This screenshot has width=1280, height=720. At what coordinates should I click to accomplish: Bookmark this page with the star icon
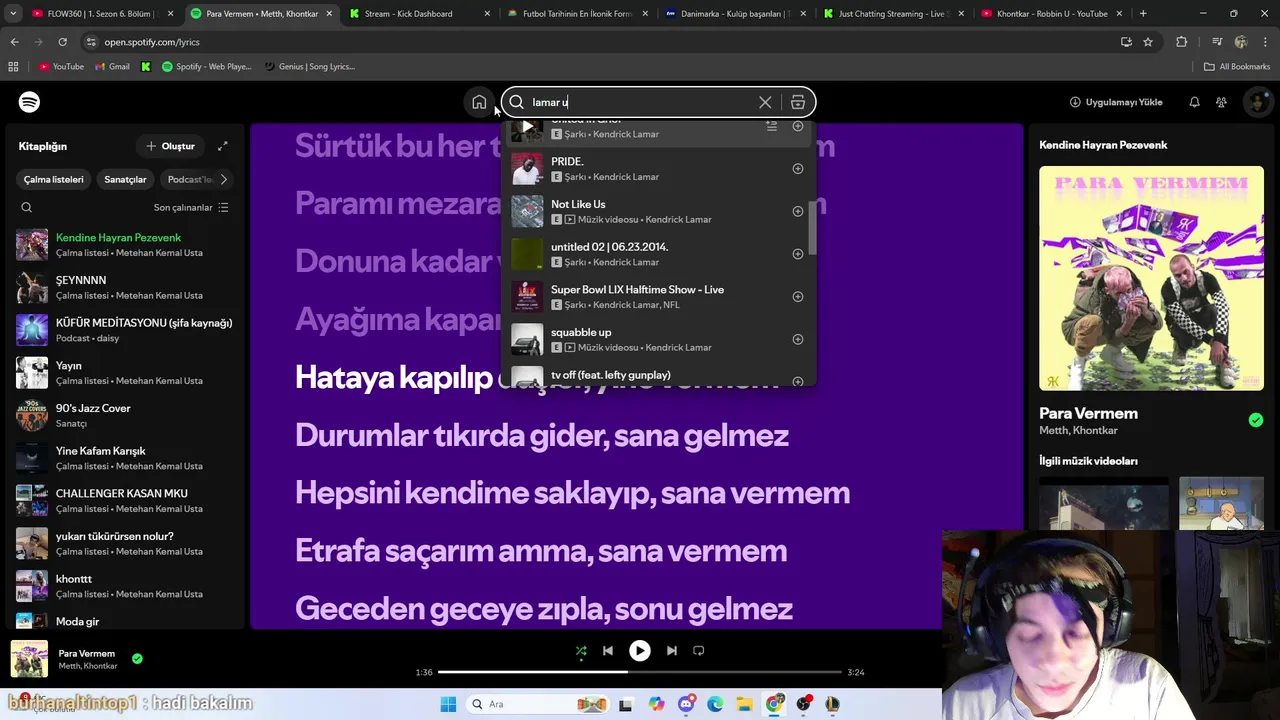point(1148,42)
